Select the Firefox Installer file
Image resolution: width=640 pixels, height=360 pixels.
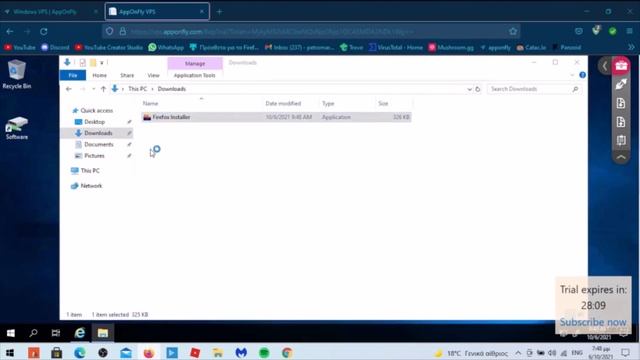pyautogui.click(x=276, y=117)
